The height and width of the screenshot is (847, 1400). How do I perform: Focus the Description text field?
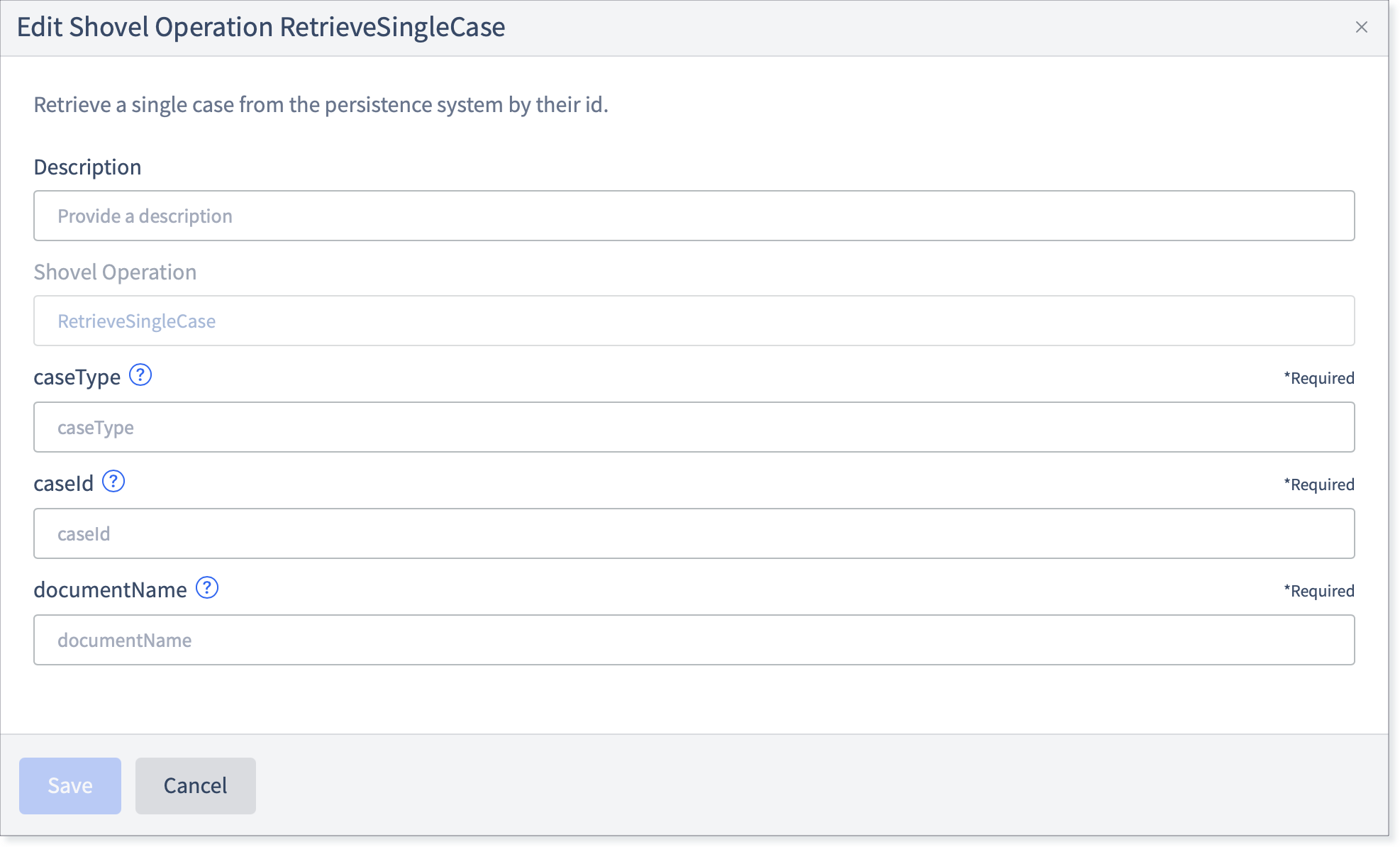[694, 216]
